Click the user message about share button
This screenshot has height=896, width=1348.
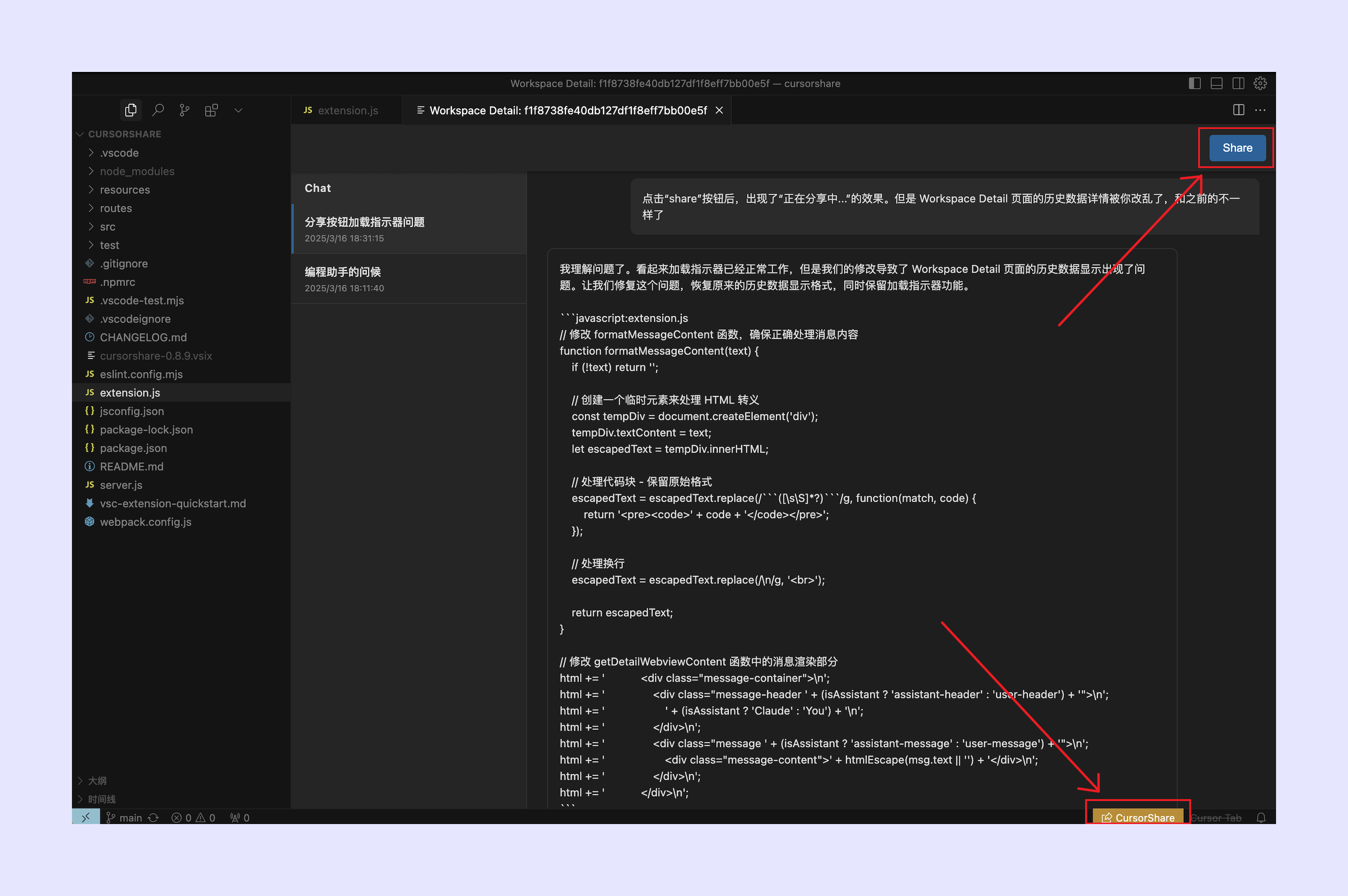945,206
